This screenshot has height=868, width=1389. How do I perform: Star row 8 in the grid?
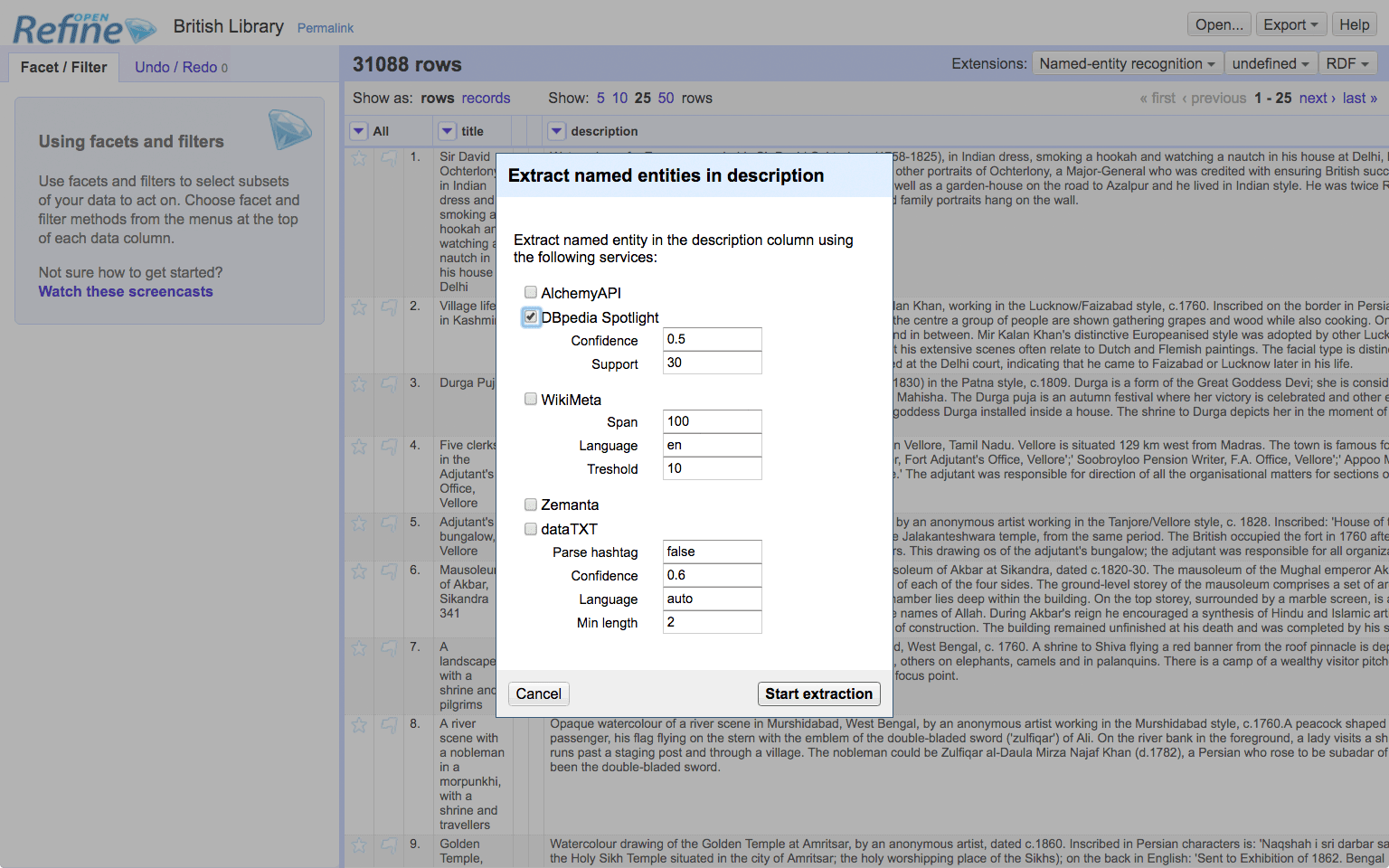(359, 725)
